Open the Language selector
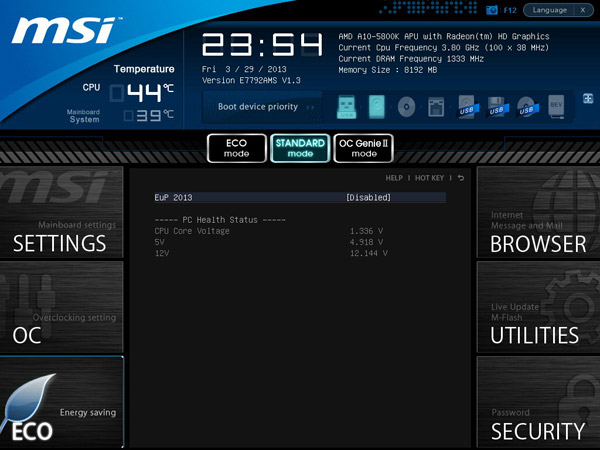This screenshot has height=450, width=600. [x=549, y=10]
